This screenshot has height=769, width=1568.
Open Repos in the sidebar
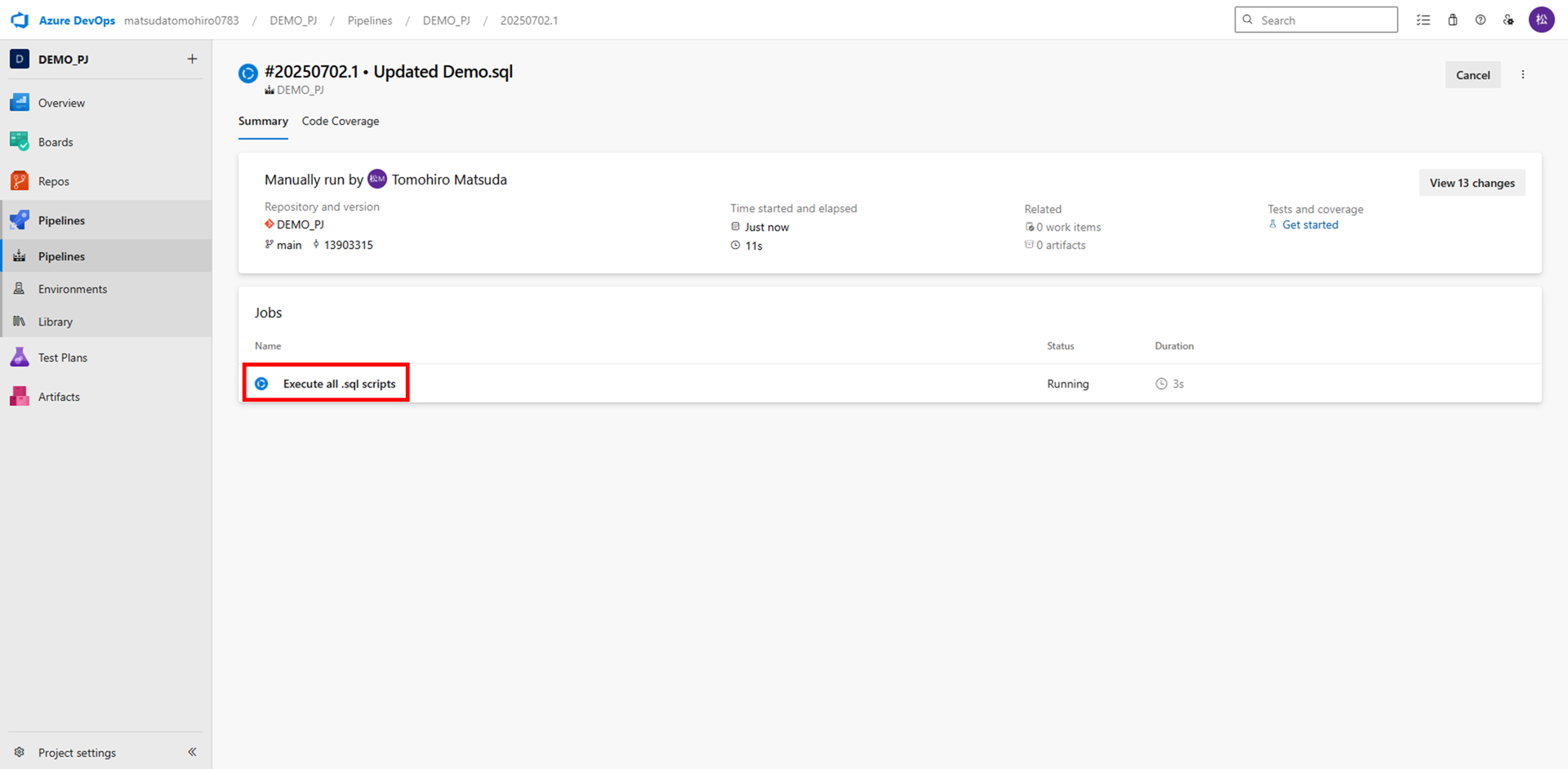coord(106,181)
